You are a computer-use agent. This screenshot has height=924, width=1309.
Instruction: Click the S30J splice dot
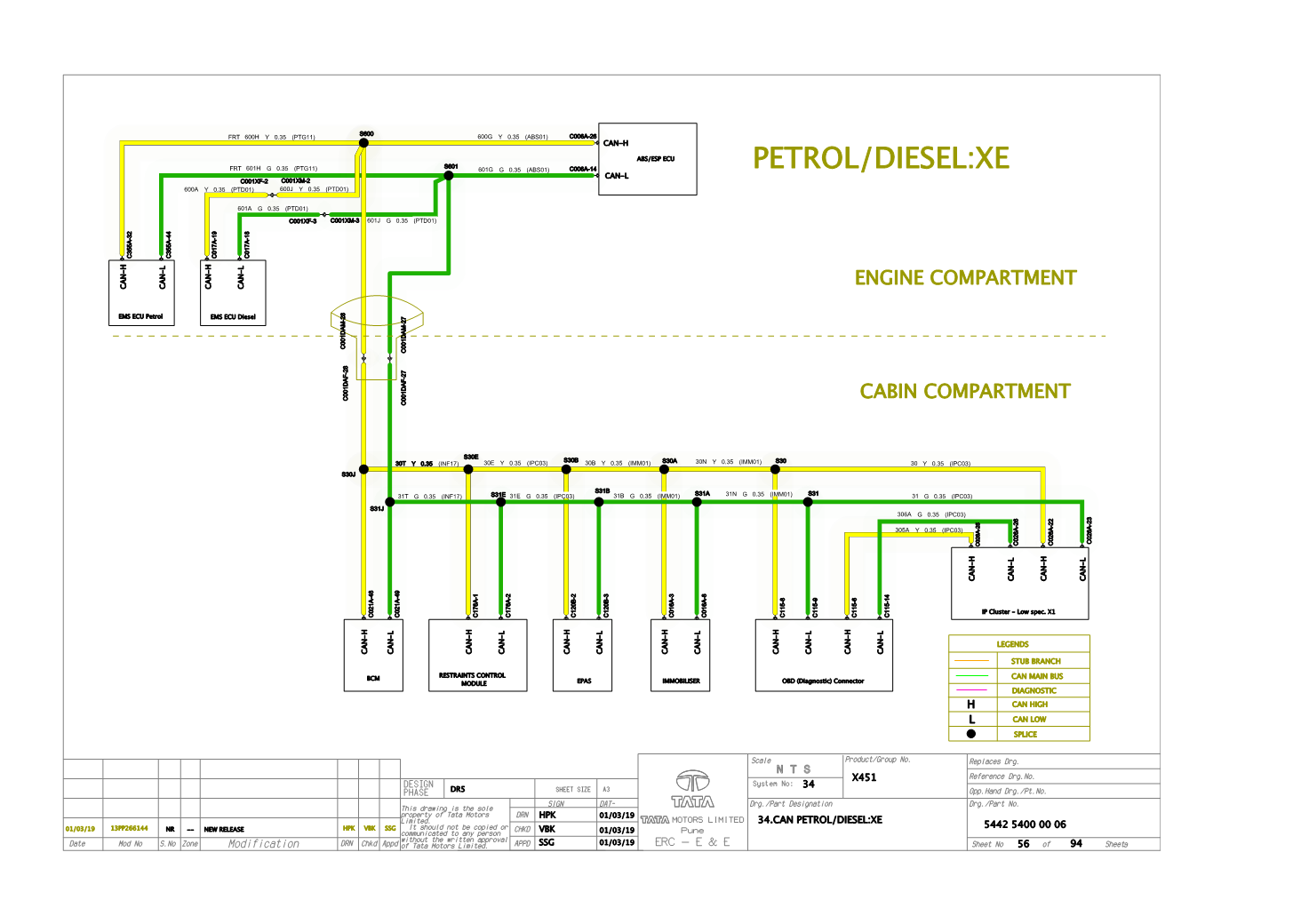coord(363,469)
